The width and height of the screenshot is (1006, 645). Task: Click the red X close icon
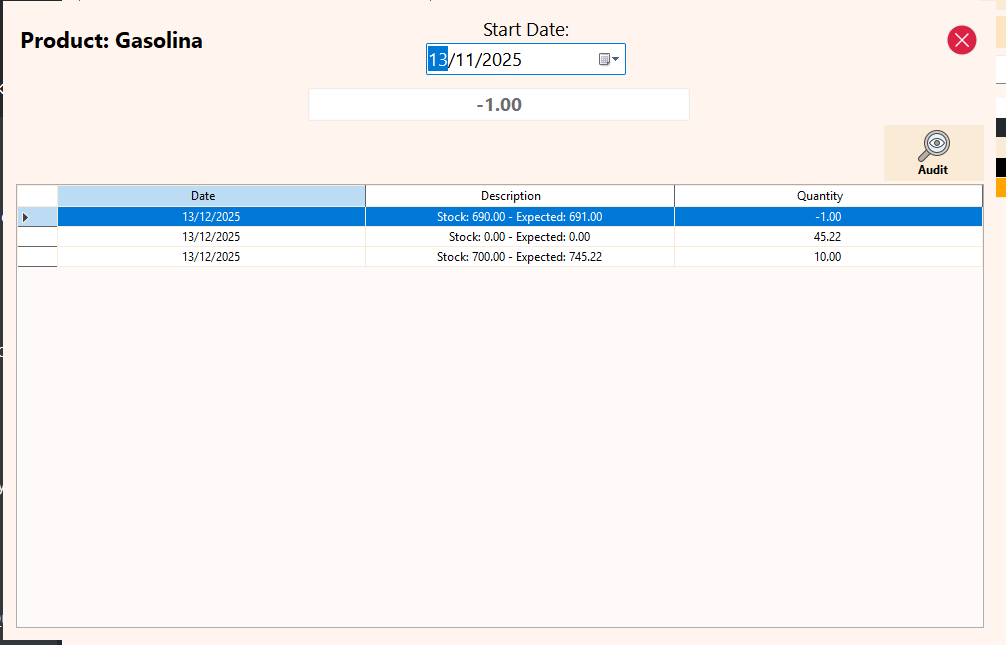pyautogui.click(x=961, y=40)
